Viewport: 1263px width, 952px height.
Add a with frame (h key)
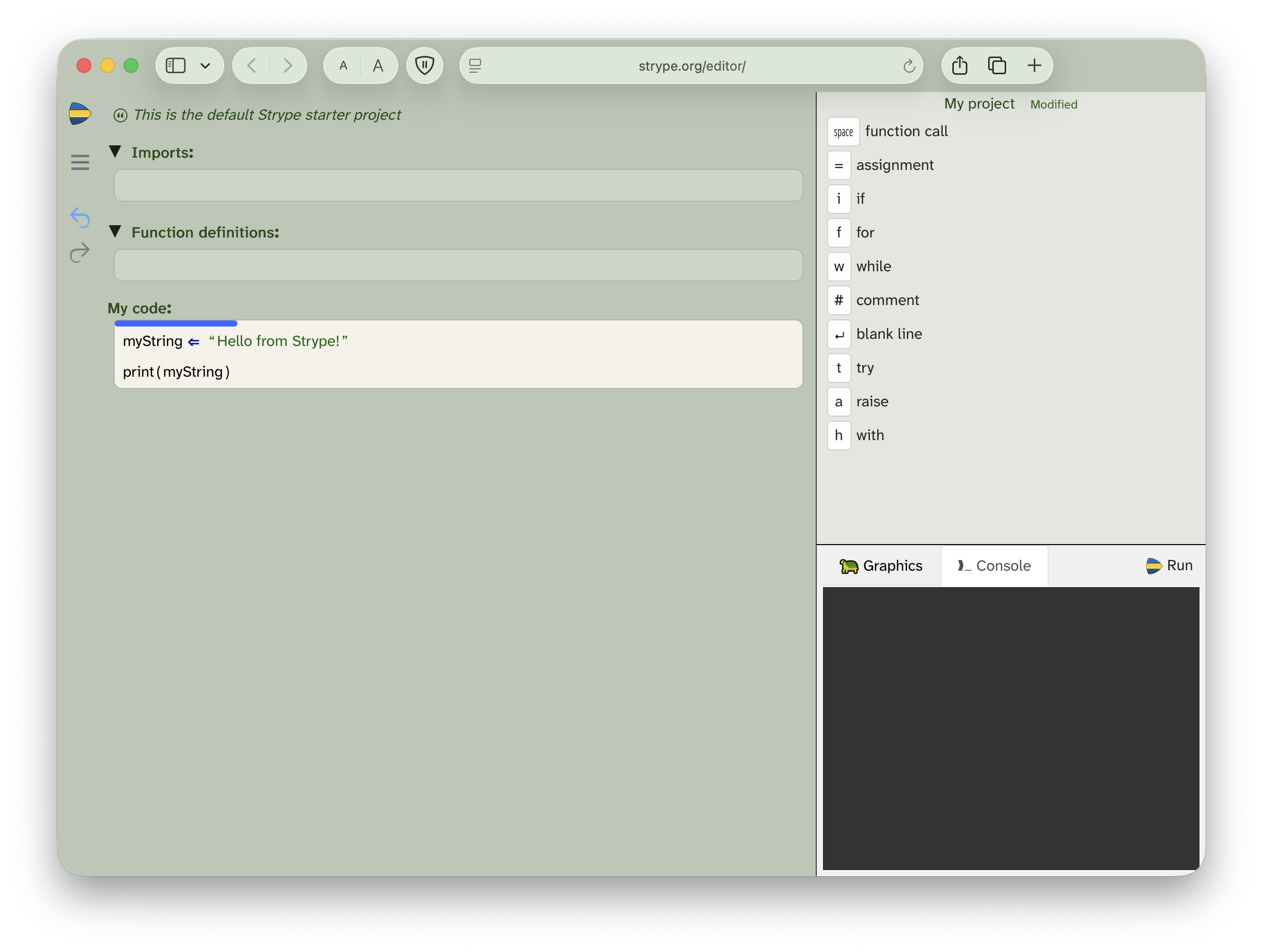tap(839, 435)
